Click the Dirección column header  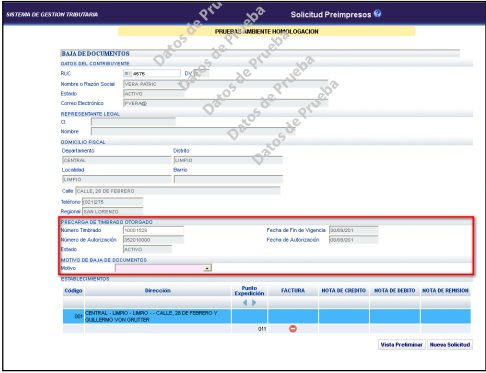pyautogui.click(x=158, y=291)
